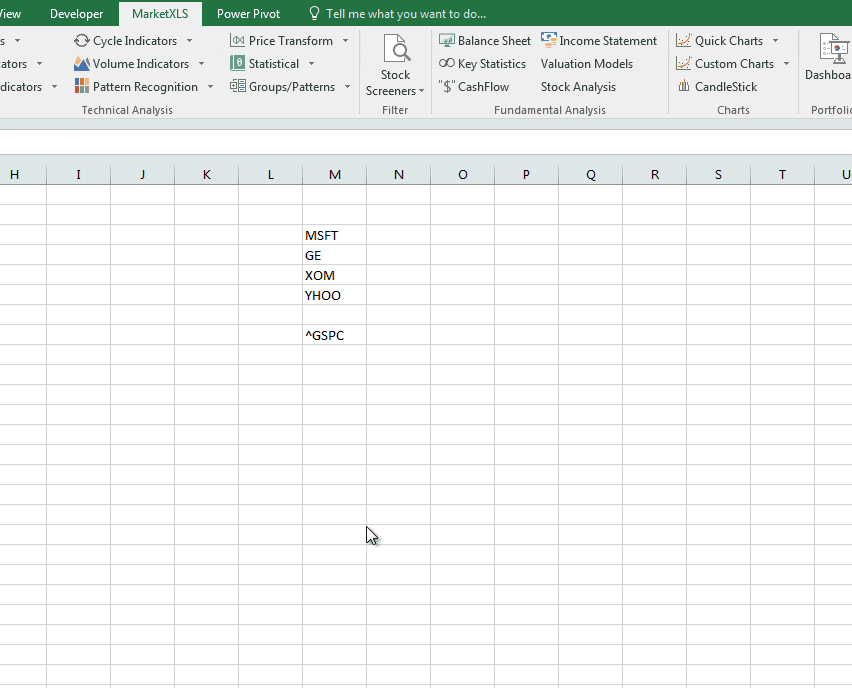The height and width of the screenshot is (688, 852).
Task: Select the cell containing ^GSPC
Action: (x=335, y=335)
